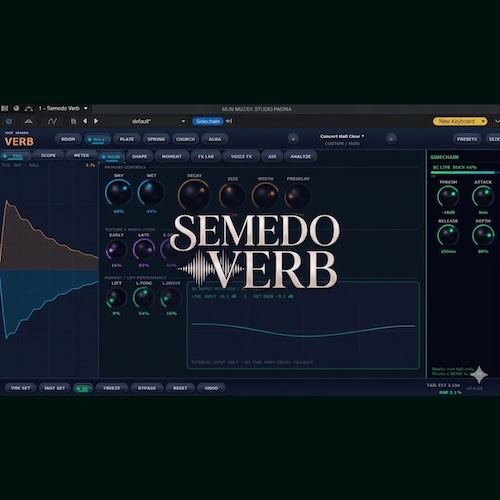
Task: Click the sidechain input arrow icon
Action: (x=229, y=121)
